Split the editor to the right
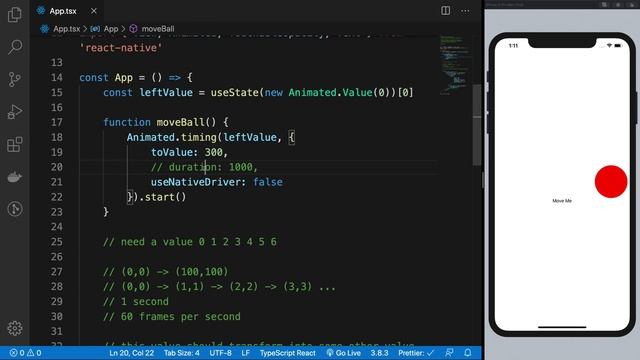 point(446,11)
